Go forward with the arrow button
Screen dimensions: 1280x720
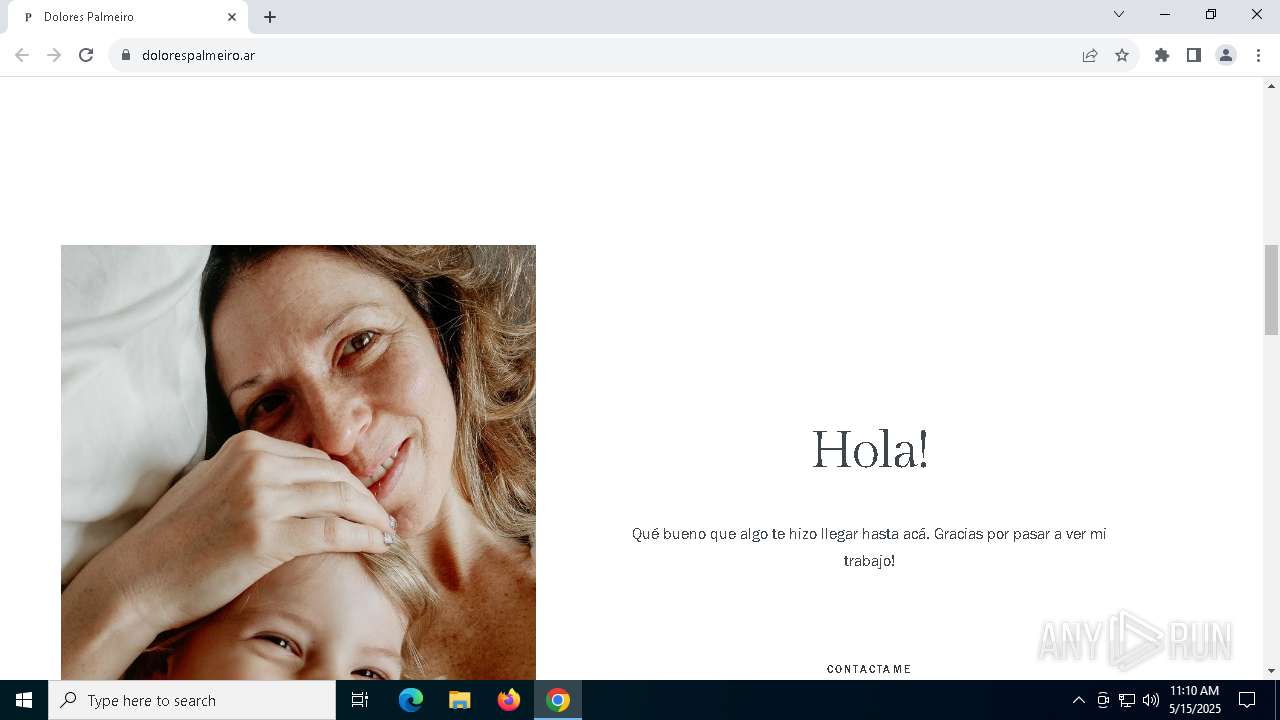(x=54, y=55)
